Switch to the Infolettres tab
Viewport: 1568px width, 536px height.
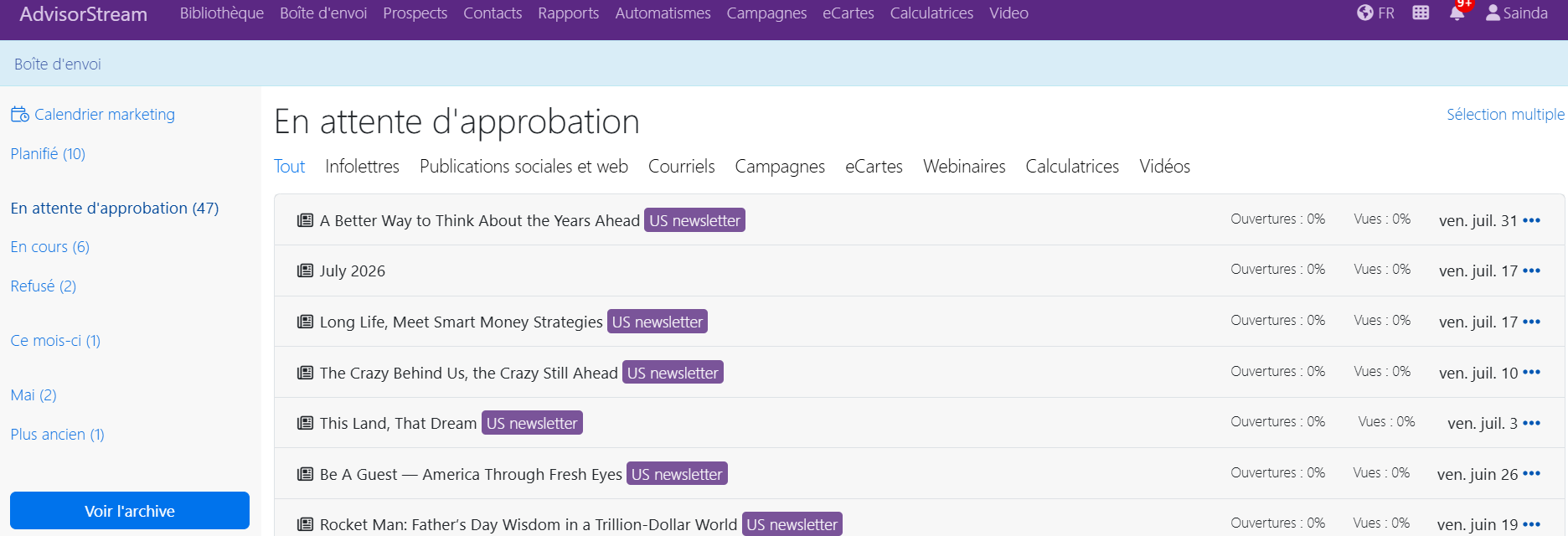pyautogui.click(x=362, y=166)
